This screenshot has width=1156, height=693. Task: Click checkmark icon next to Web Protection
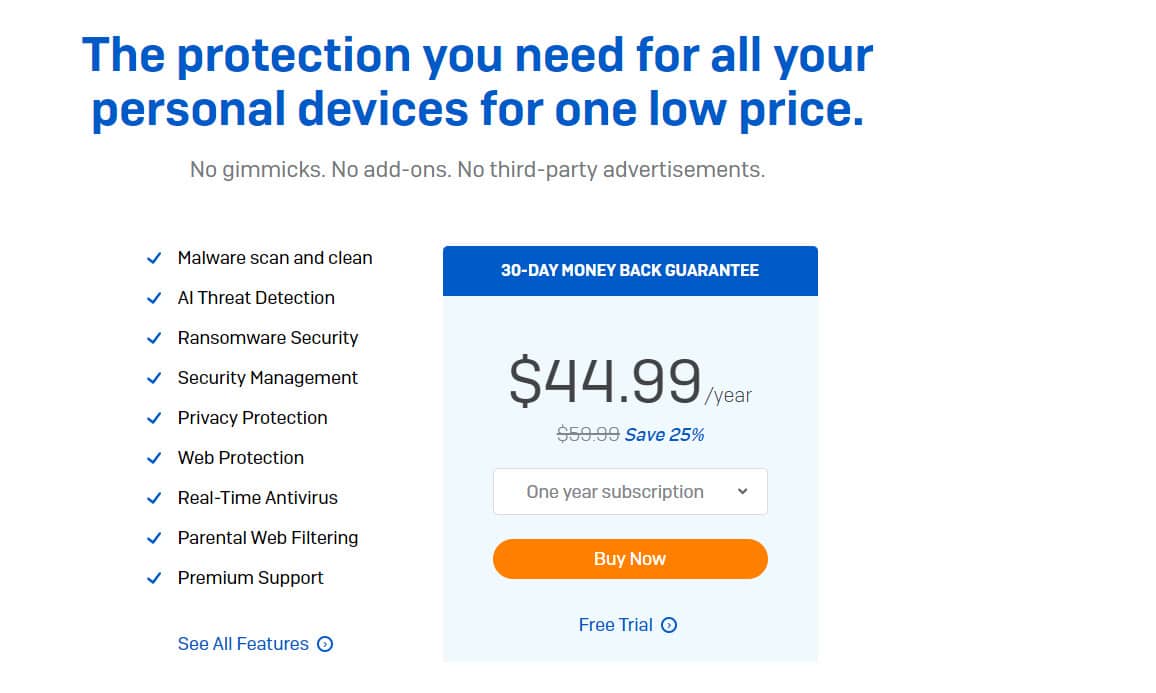[154, 458]
